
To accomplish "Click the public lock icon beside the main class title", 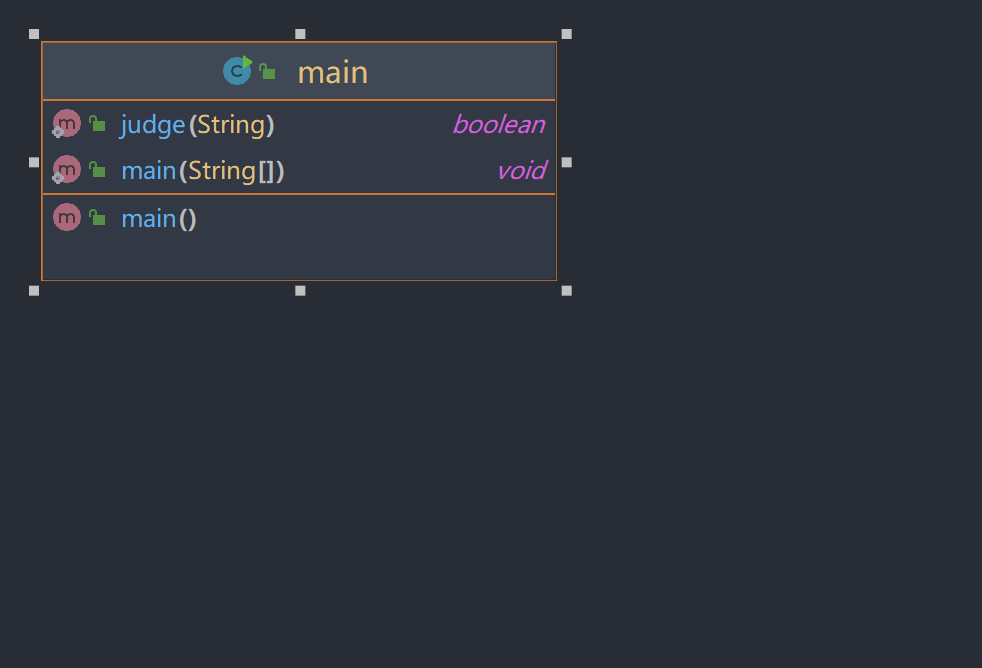I will tap(267, 72).
